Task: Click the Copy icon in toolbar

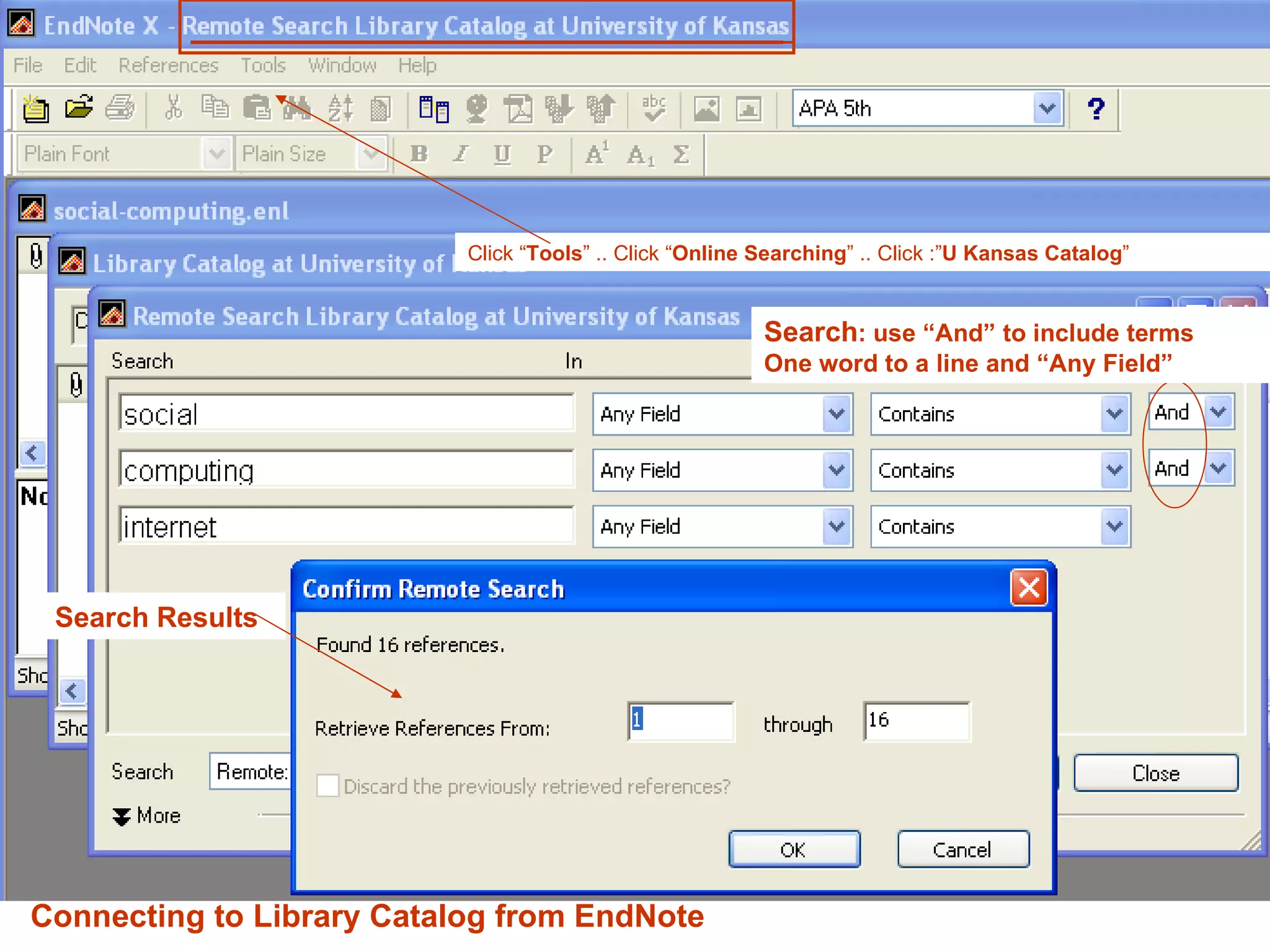Action: click(215, 108)
